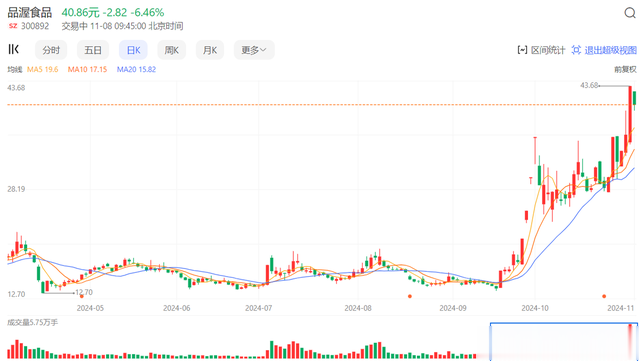Click the orange event marker in mid-August

click(x=410, y=296)
